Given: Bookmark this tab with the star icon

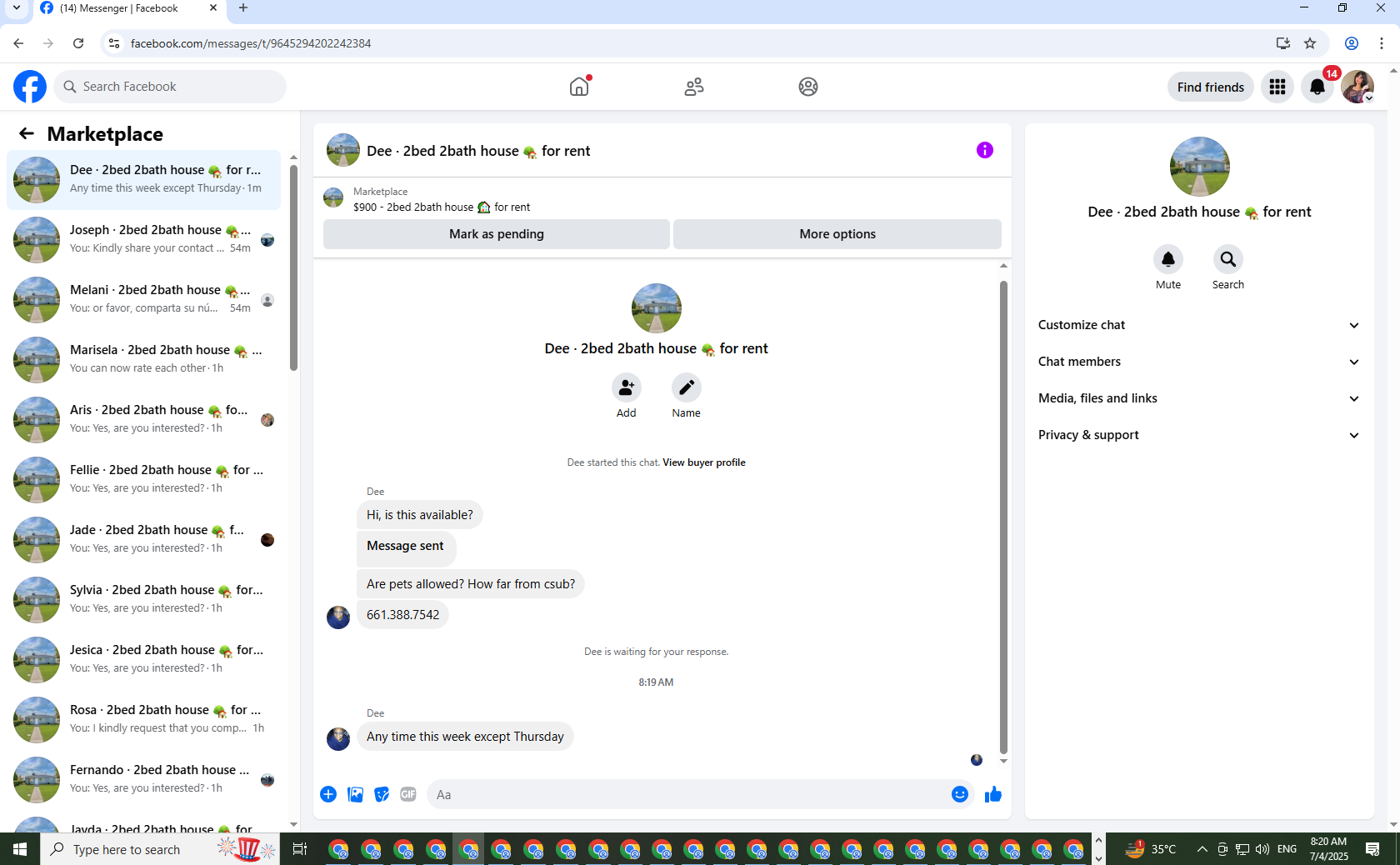Looking at the screenshot, I should (1310, 43).
